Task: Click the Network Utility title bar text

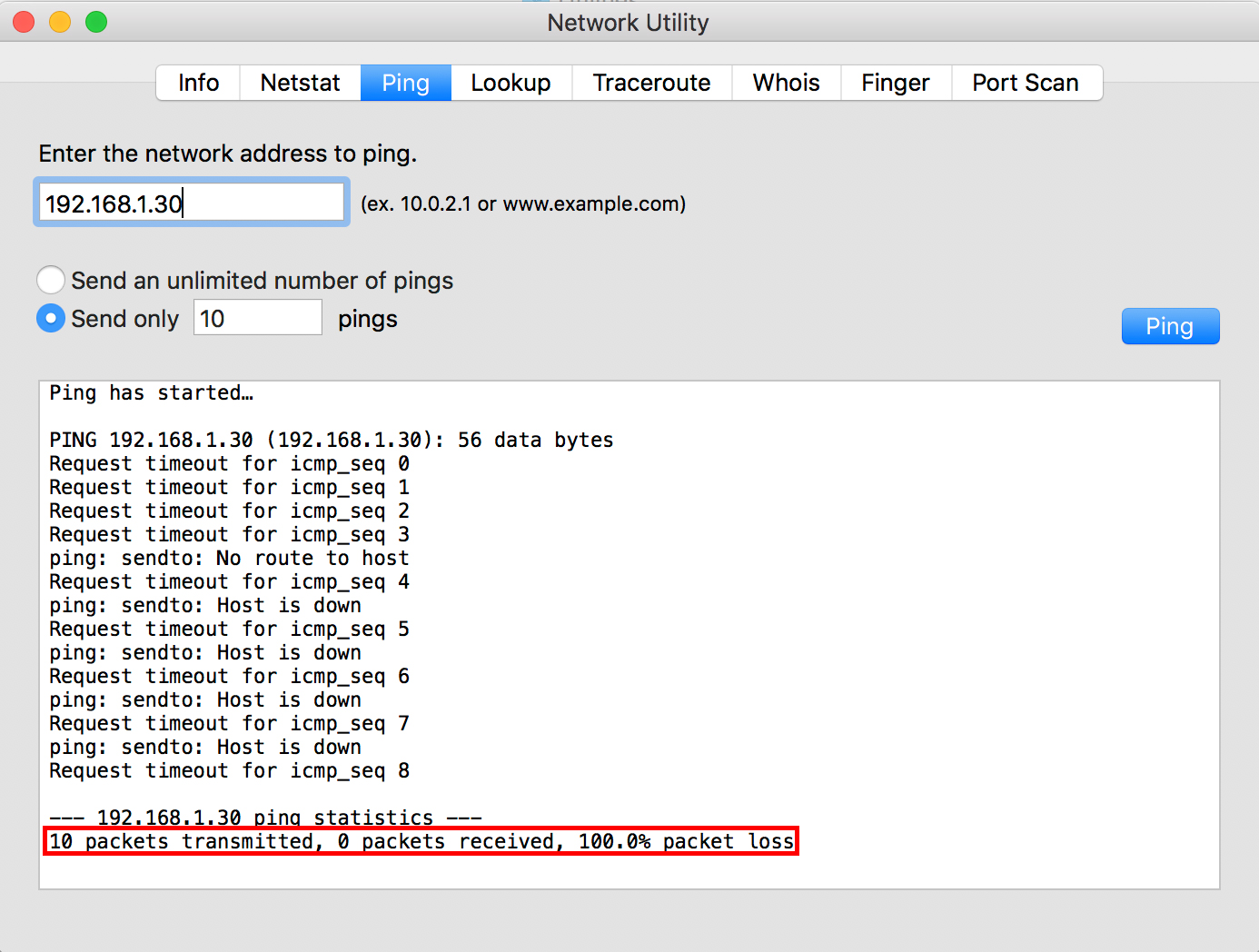Action: point(628,23)
